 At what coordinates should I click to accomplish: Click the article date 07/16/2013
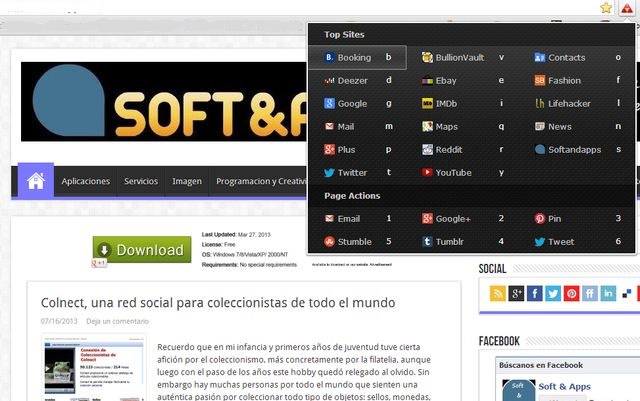point(59,321)
